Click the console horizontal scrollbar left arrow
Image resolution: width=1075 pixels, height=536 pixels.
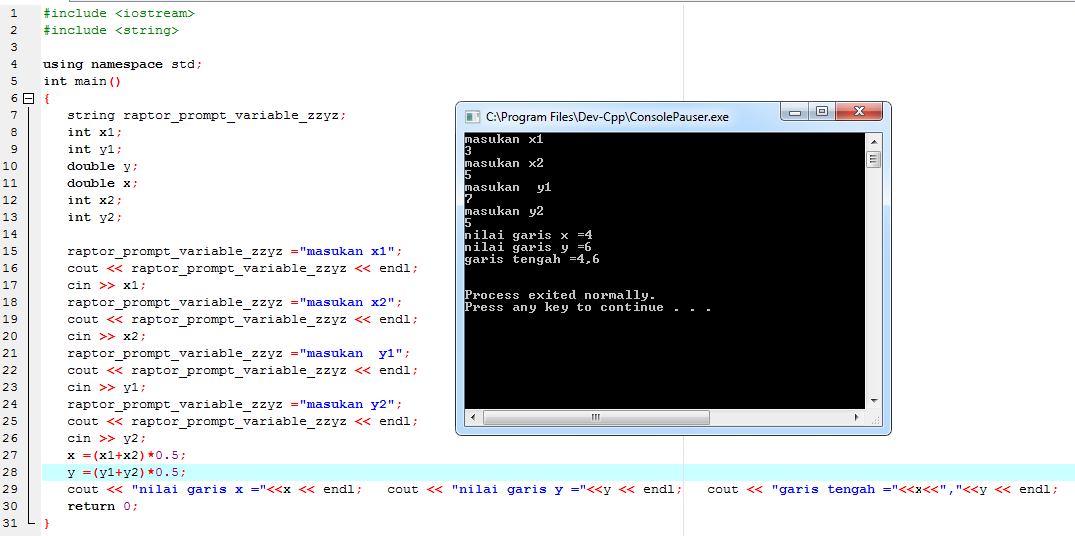click(472, 417)
